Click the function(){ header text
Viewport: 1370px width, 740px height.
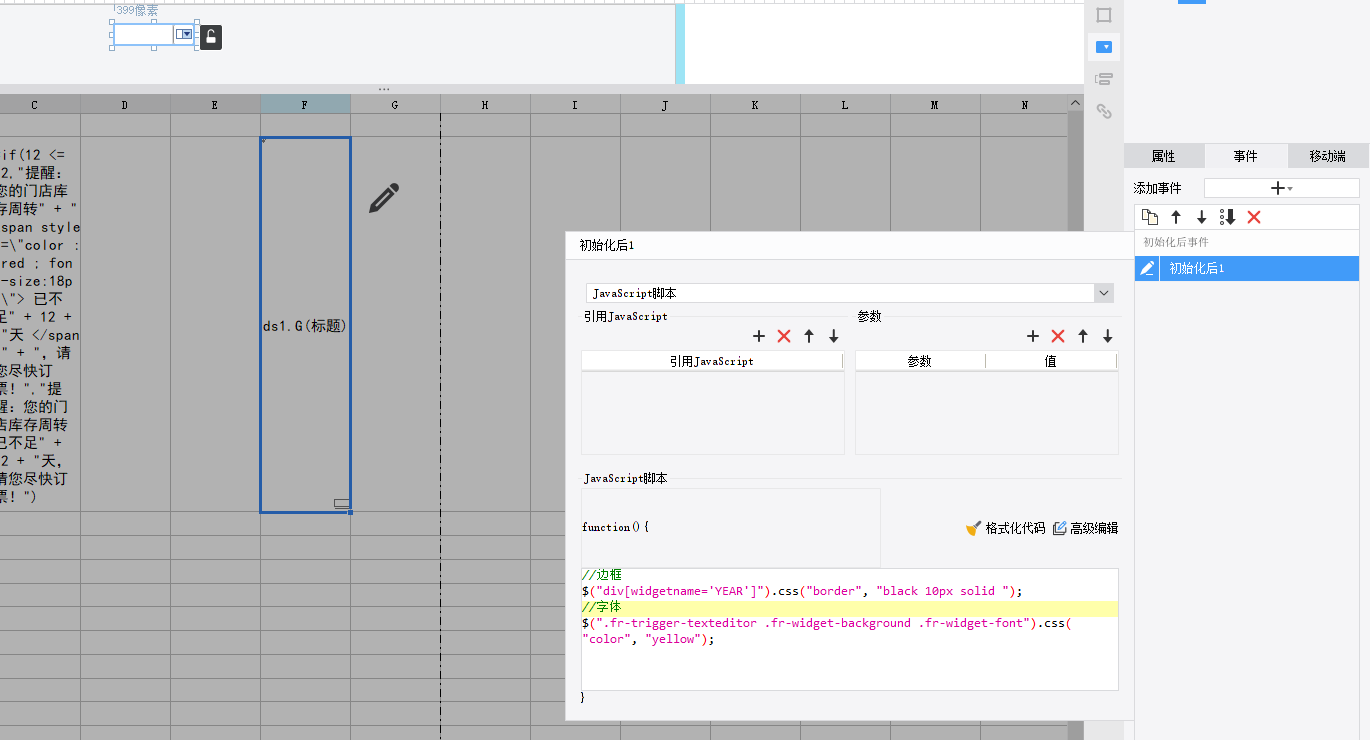tap(615, 527)
